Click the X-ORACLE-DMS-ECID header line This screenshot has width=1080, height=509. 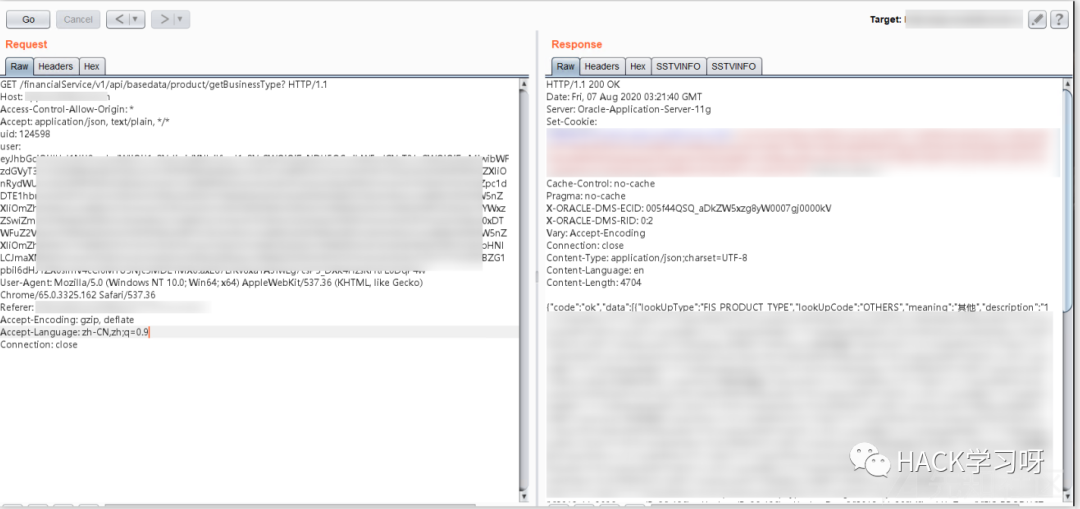tap(689, 209)
